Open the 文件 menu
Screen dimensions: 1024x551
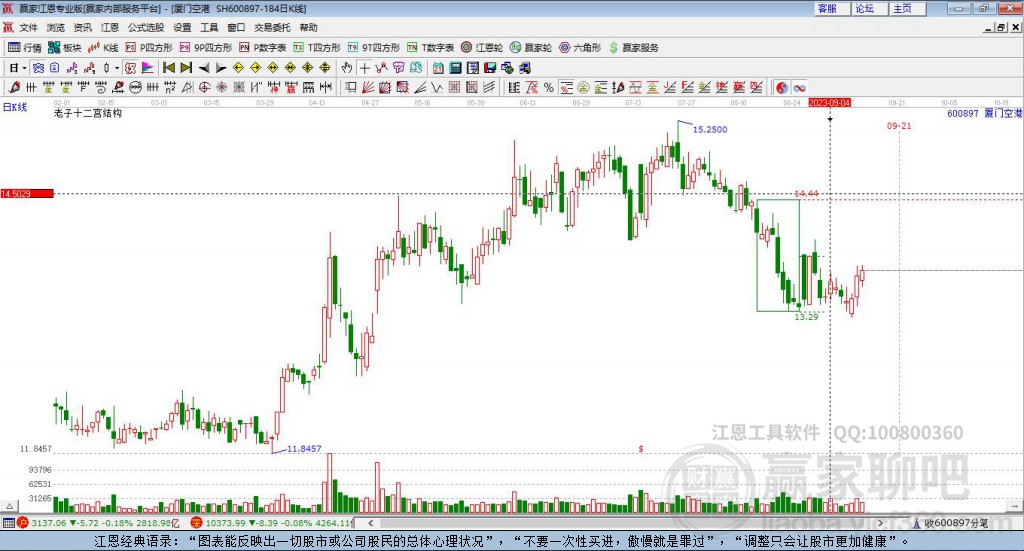tap(28, 27)
